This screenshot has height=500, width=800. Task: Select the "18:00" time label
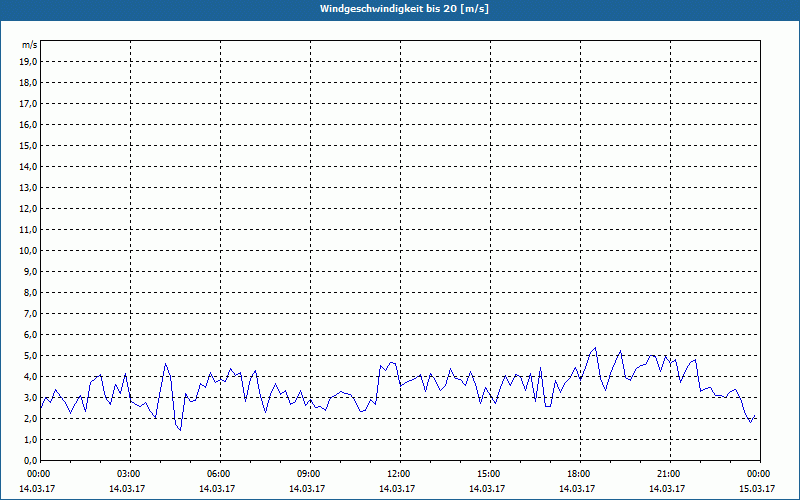point(577,474)
